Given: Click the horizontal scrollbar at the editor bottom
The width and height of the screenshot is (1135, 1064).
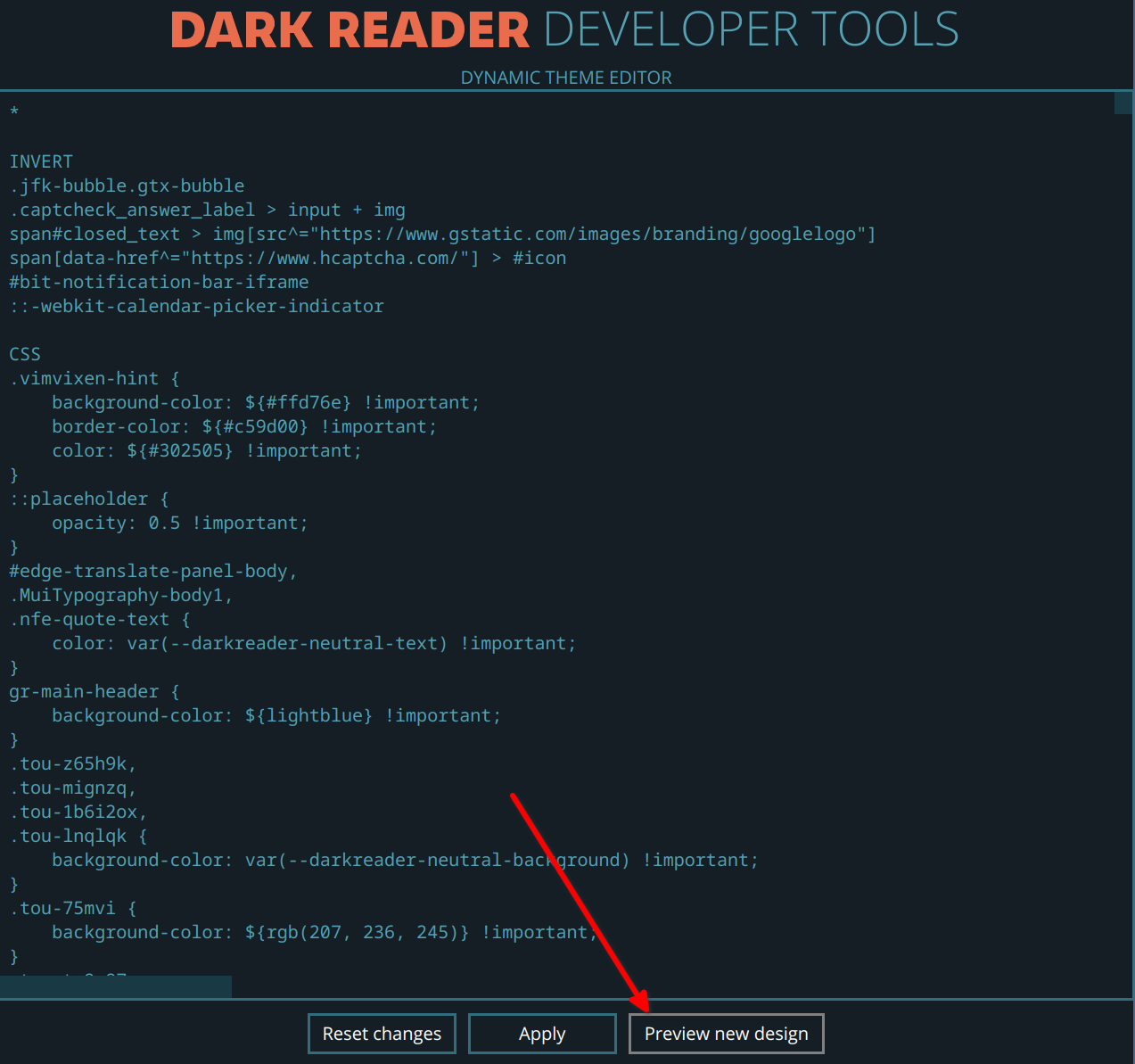Looking at the screenshot, I should [x=116, y=986].
